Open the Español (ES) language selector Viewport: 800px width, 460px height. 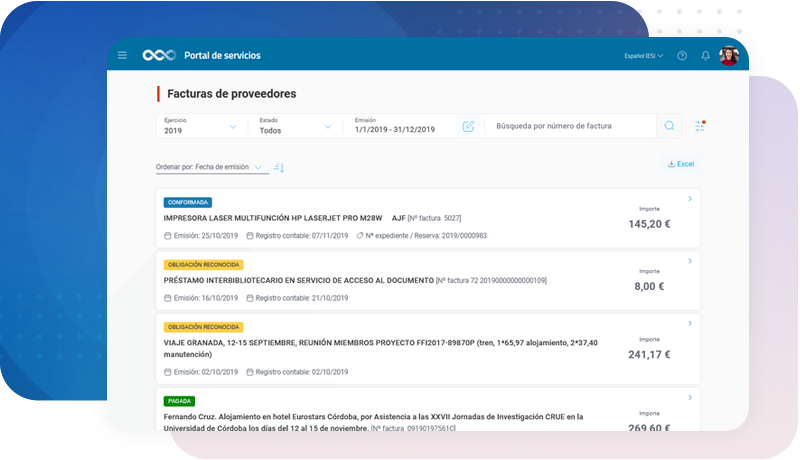coord(643,56)
